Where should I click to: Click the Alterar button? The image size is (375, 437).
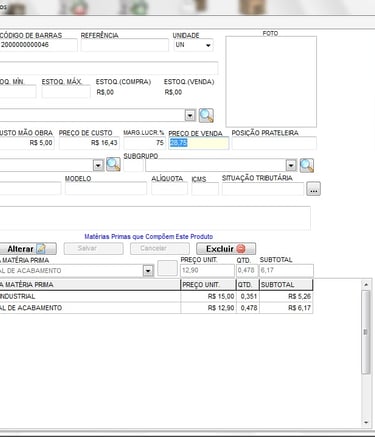click(x=28, y=249)
